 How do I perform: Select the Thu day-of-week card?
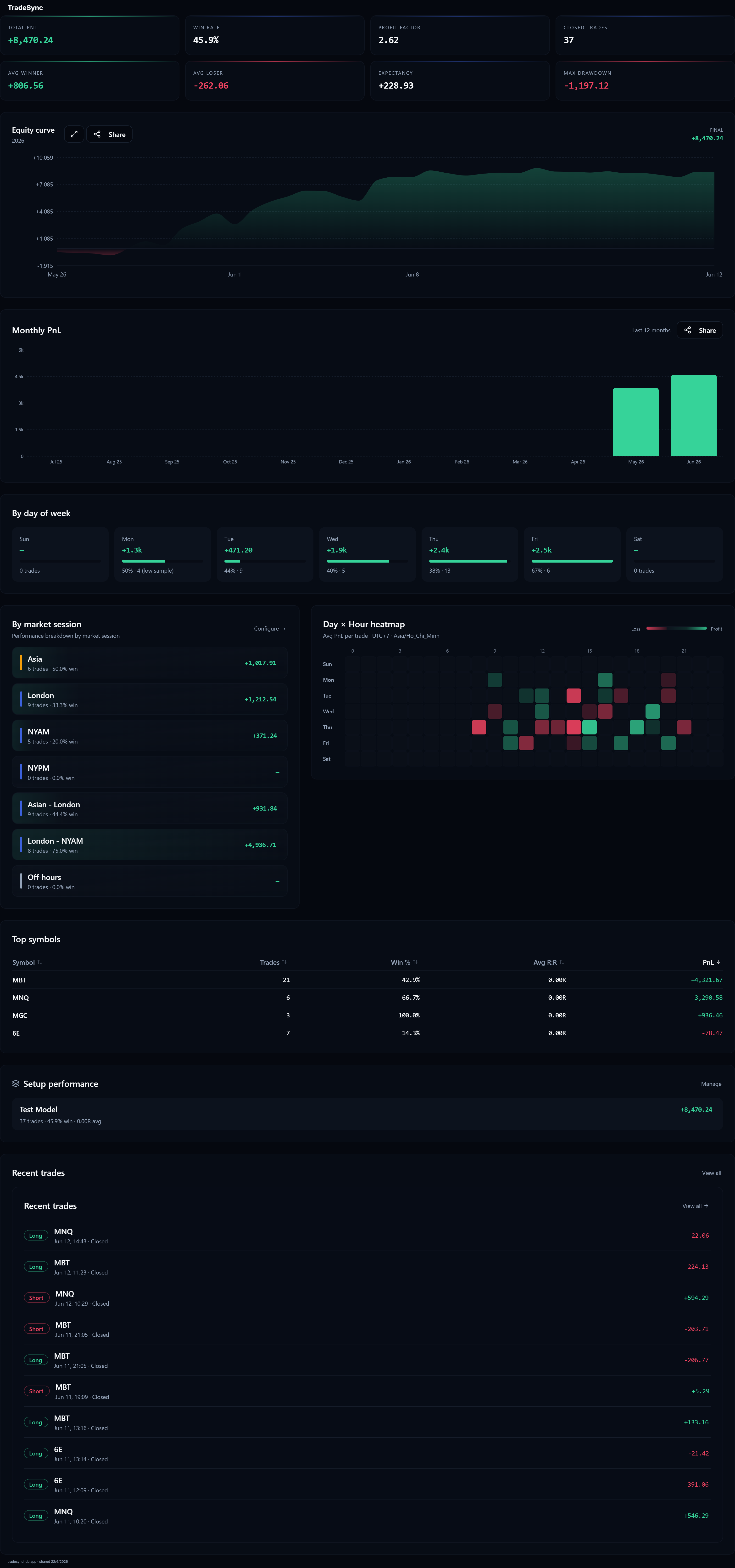pos(470,554)
